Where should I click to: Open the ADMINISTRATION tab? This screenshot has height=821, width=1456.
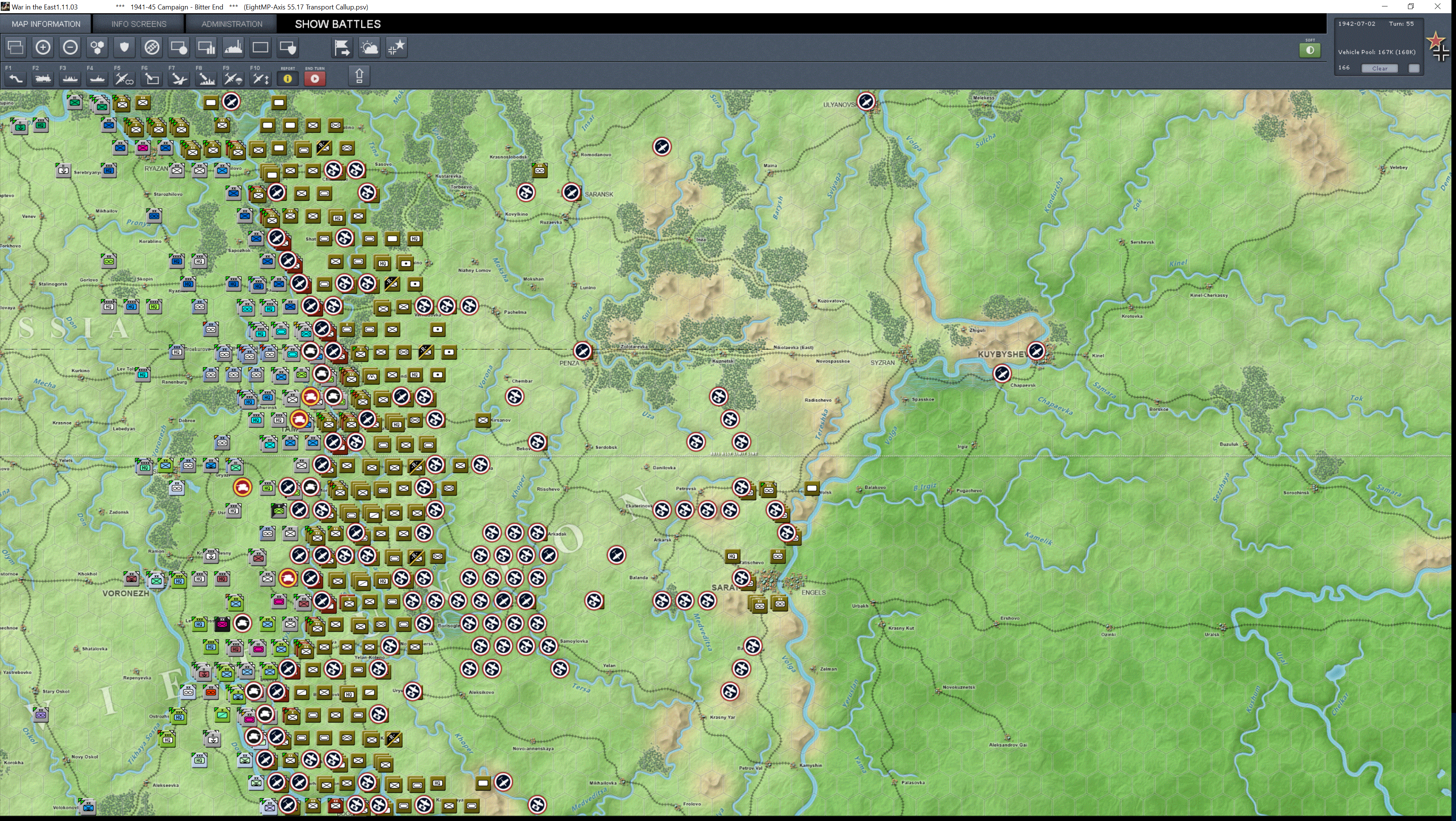tap(232, 24)
